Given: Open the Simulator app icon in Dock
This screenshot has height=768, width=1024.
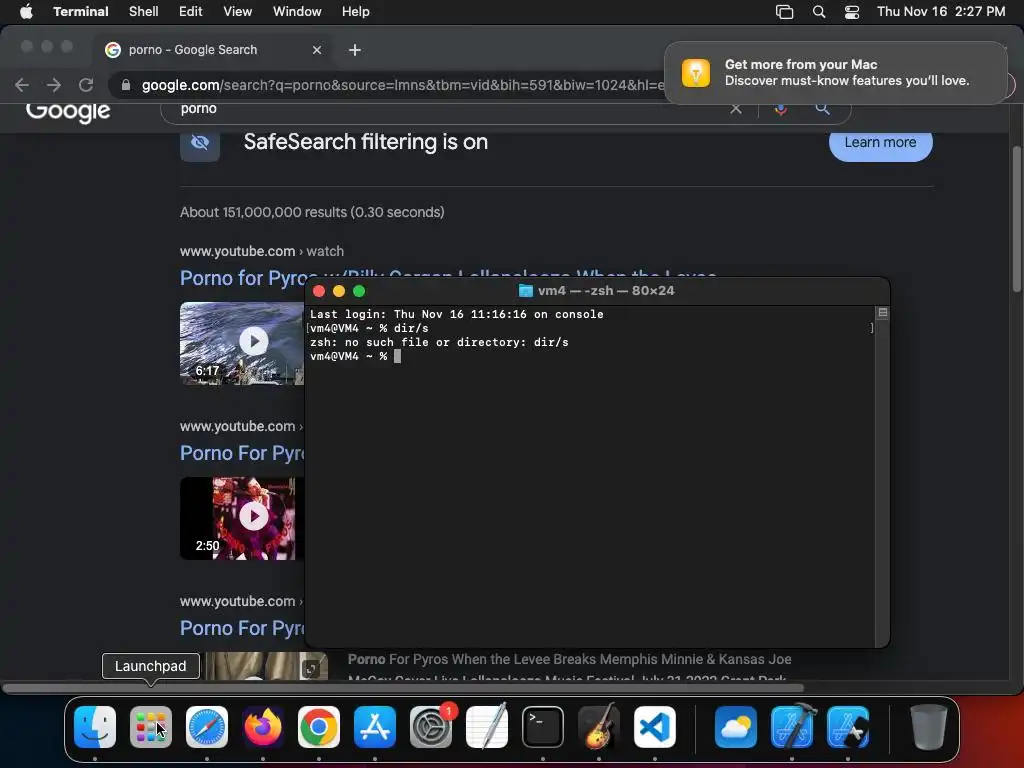Looking at the screenshot, I should click(x=848, y=727).
